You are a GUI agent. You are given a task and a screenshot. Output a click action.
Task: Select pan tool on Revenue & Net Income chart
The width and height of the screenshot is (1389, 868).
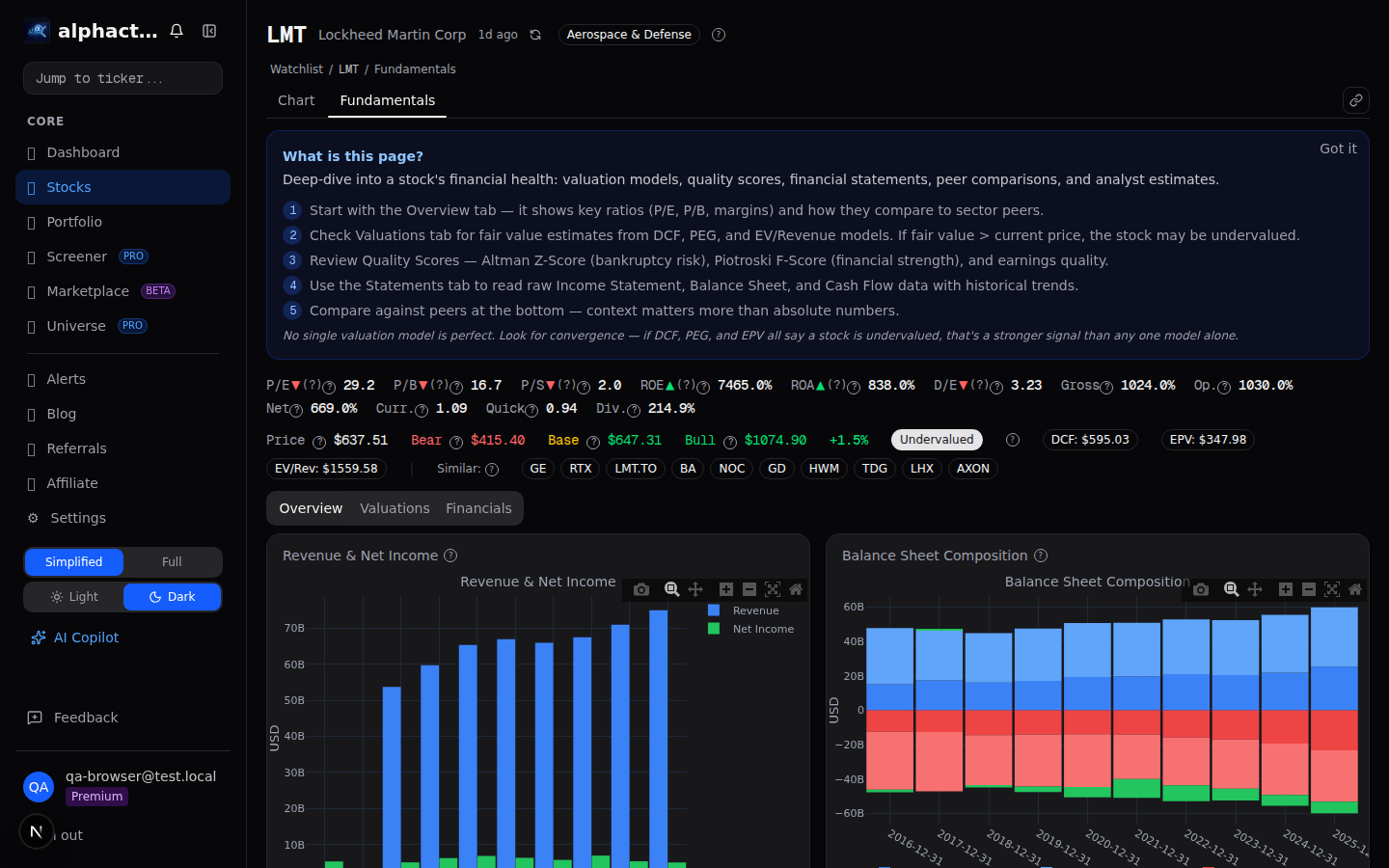tap(695, 589)
